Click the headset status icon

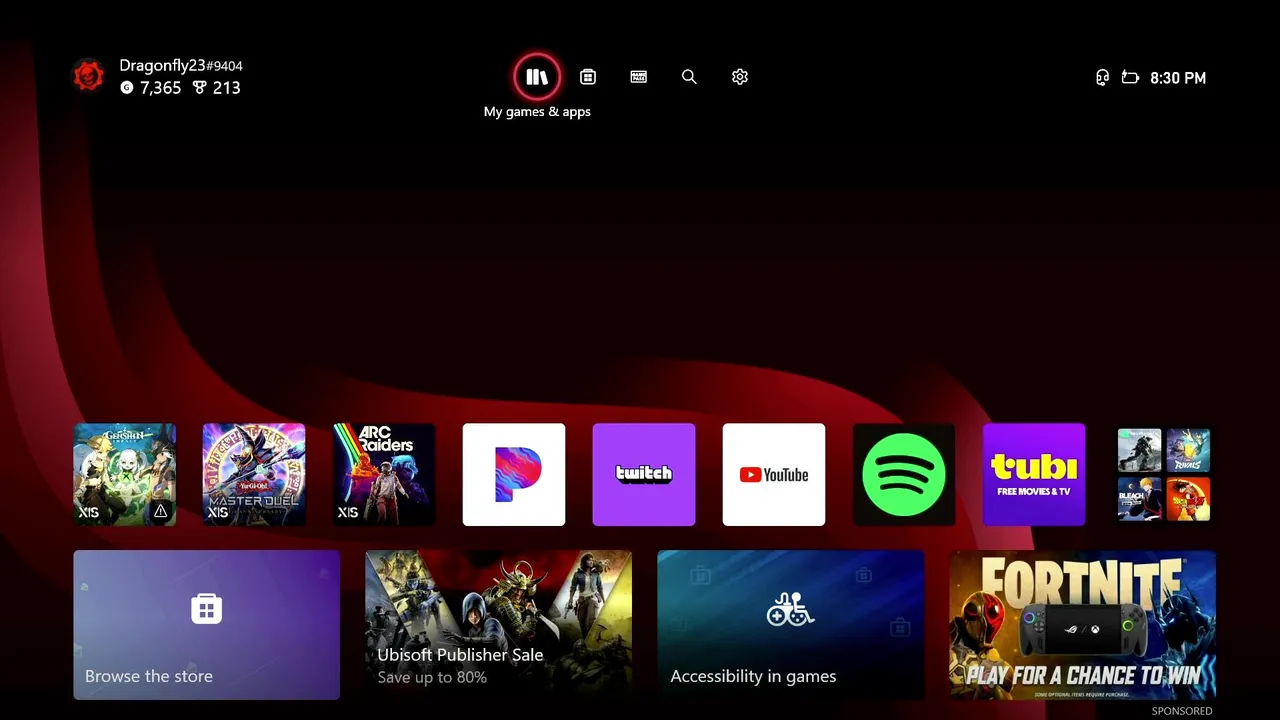(1102, 78)
